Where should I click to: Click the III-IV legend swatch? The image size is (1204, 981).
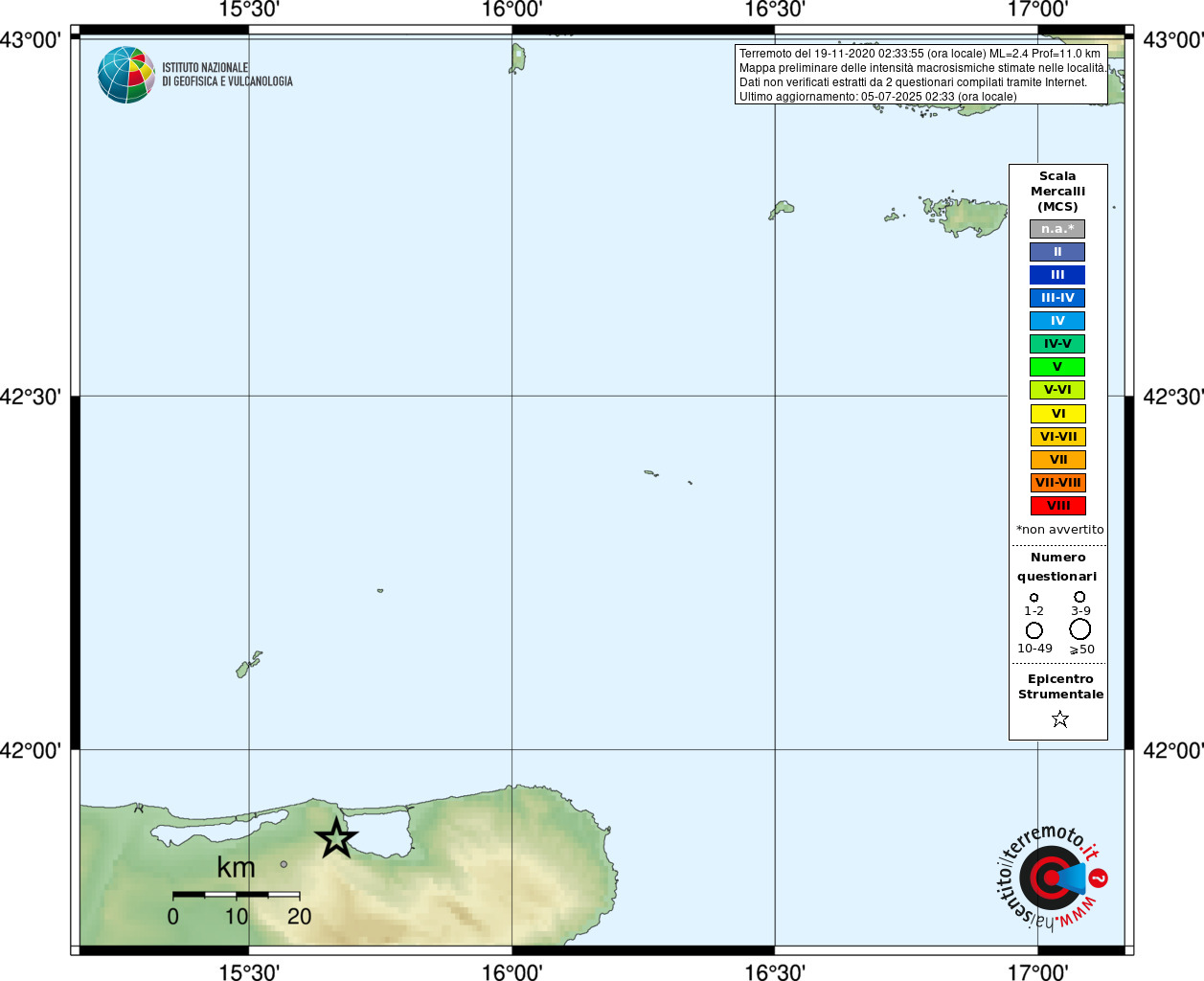coord(1057,298)
